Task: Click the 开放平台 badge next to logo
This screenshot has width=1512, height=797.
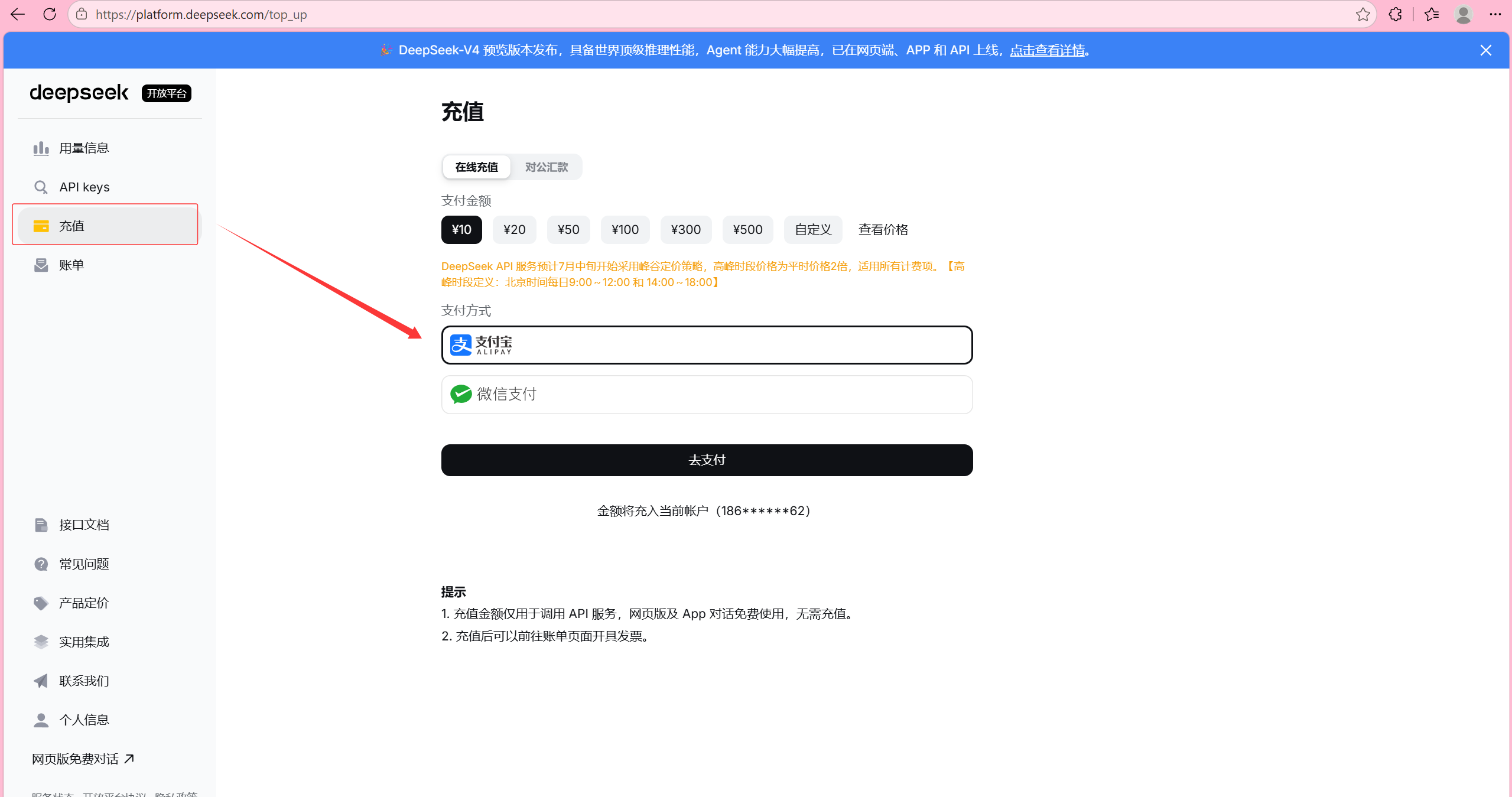Action: (167, 93)
